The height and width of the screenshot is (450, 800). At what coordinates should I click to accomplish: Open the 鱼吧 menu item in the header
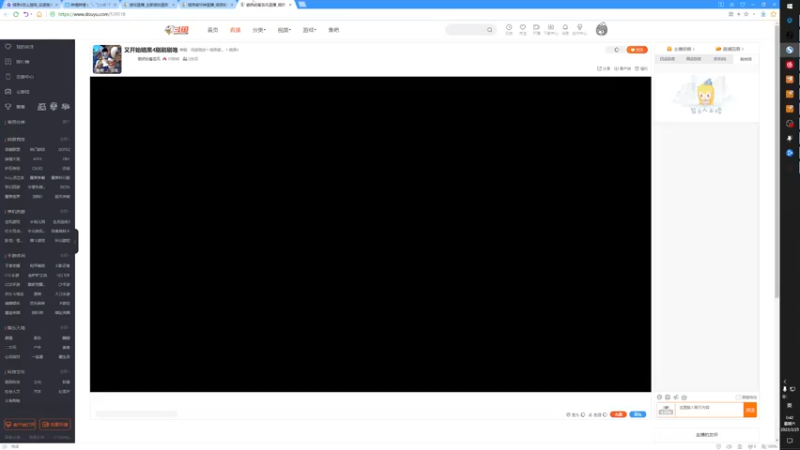point(334,30)
